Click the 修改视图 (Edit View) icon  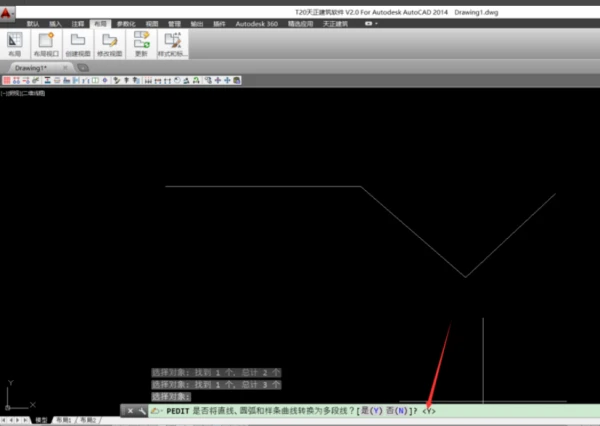(109, 43)
